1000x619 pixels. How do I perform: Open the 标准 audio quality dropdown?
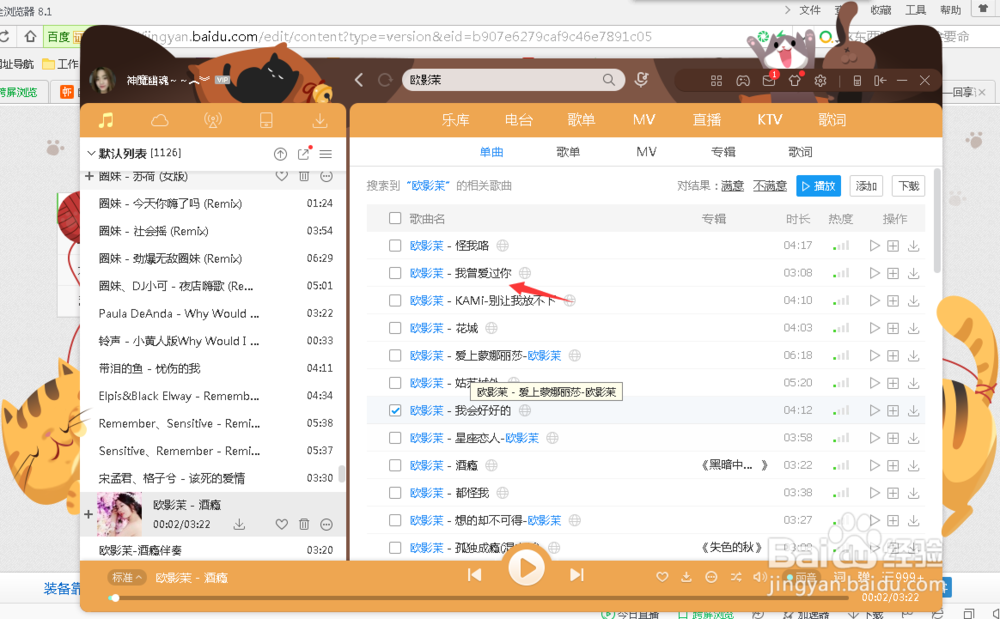pyautogui.click(x=126, y=578)
